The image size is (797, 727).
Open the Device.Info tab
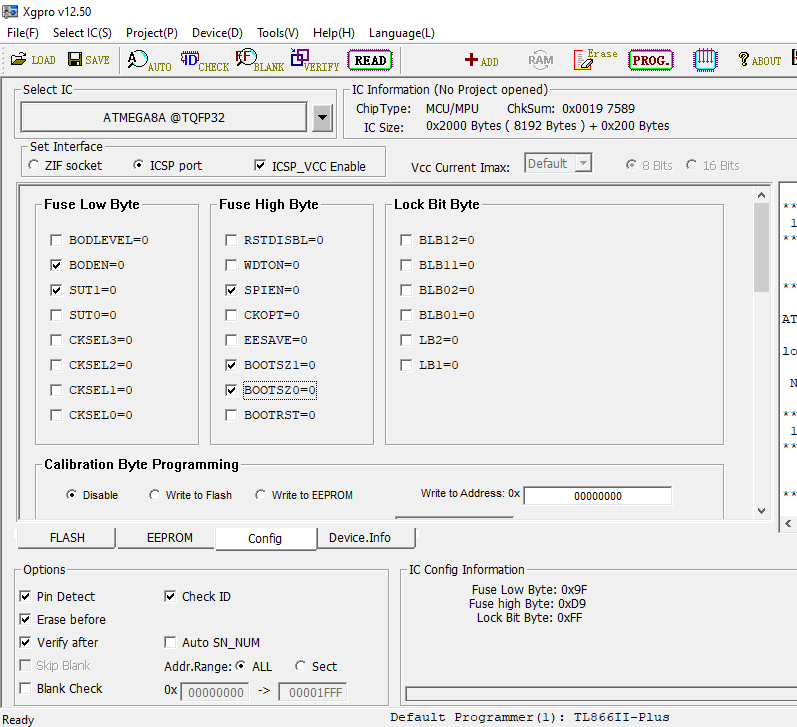(359, 538)
